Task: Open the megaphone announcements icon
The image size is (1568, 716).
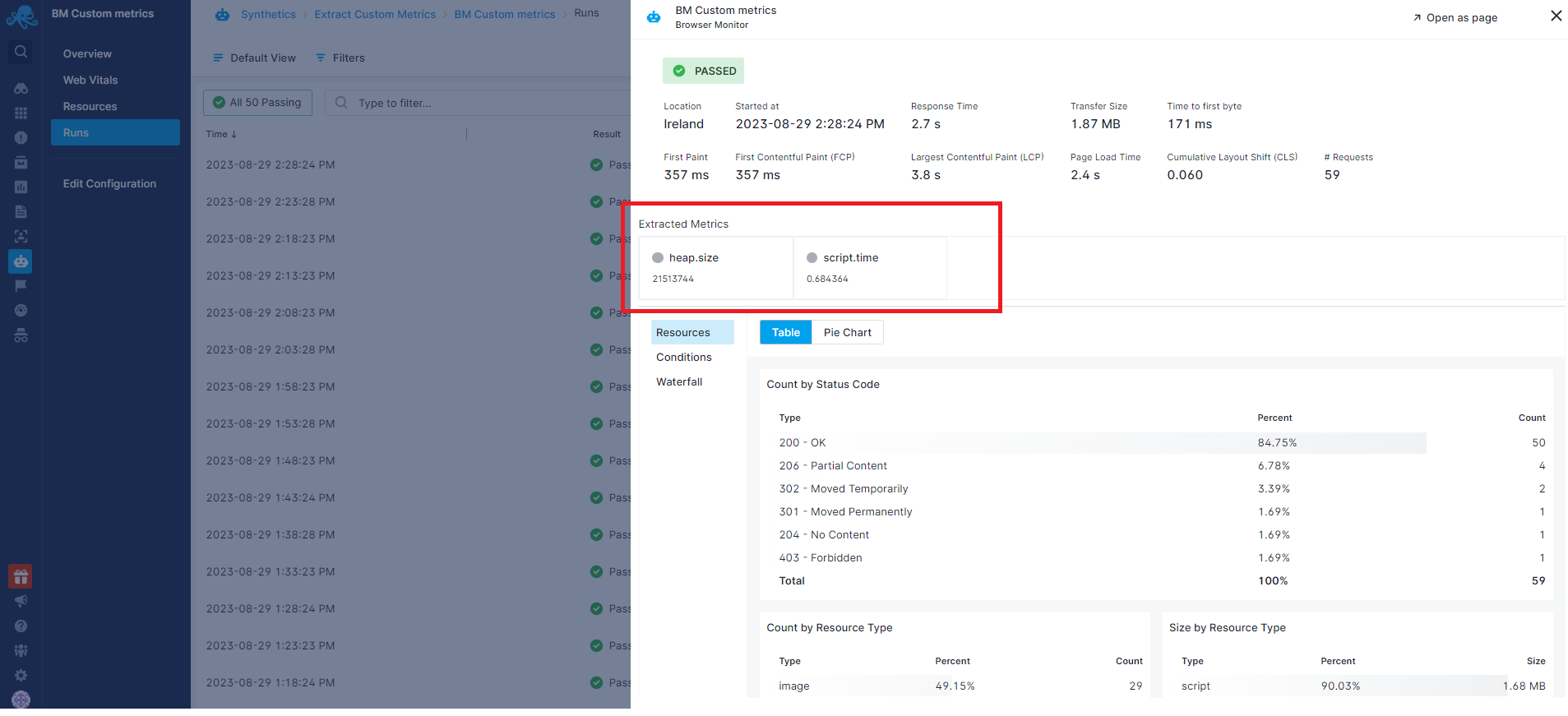Action: point(21,601)
